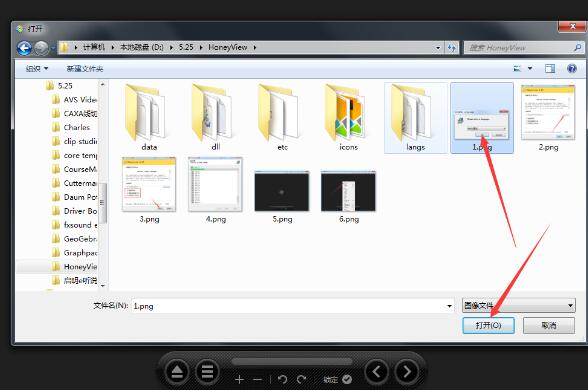588x390 pixels.
Task: Click 计算机 in the address path
Action: [x=94, y=47]
